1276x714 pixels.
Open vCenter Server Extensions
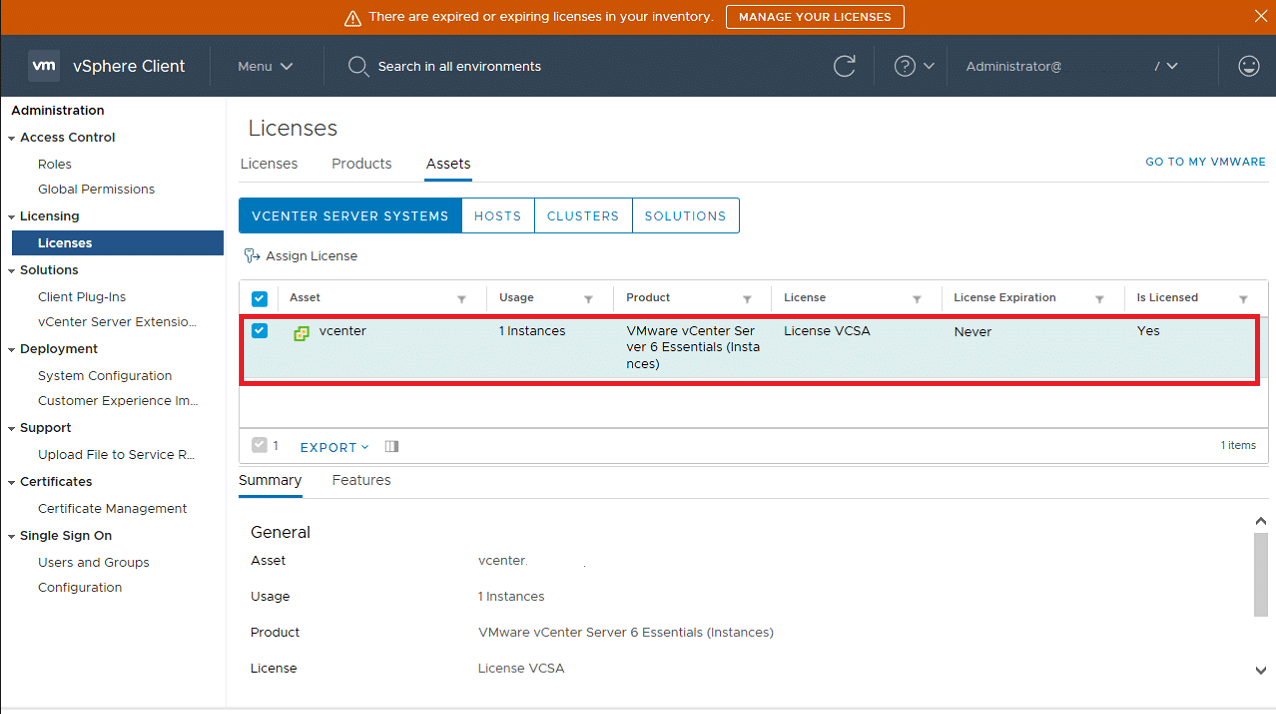click(x=117, y=322)
